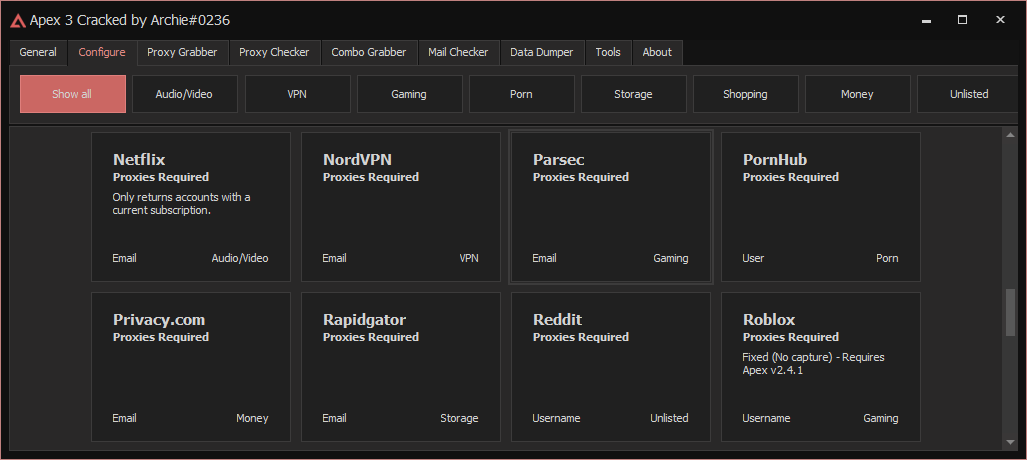
Task: Open the Data Dumper tab
Action: [x=542, y=52]
